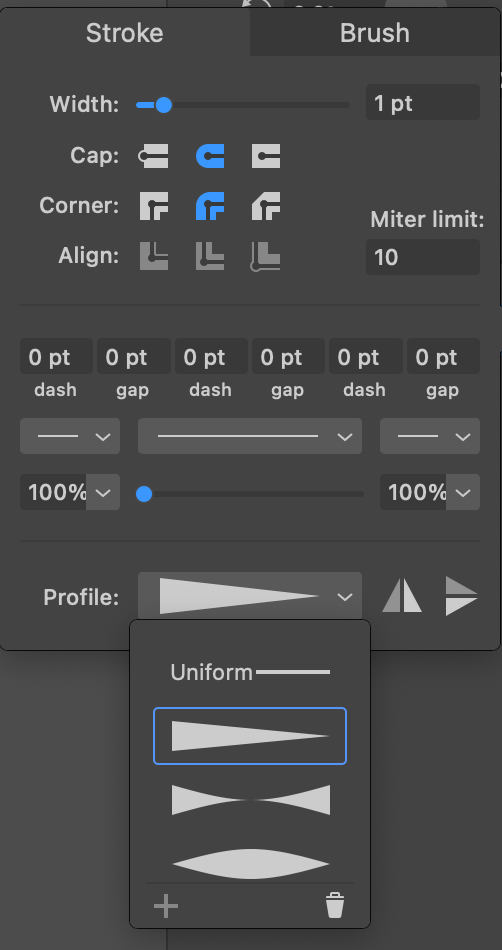Image resolution: width=502 pixels, height=950 pixels.
Task: Flip the stroke profile horizontally
Action: pos(402,597)
